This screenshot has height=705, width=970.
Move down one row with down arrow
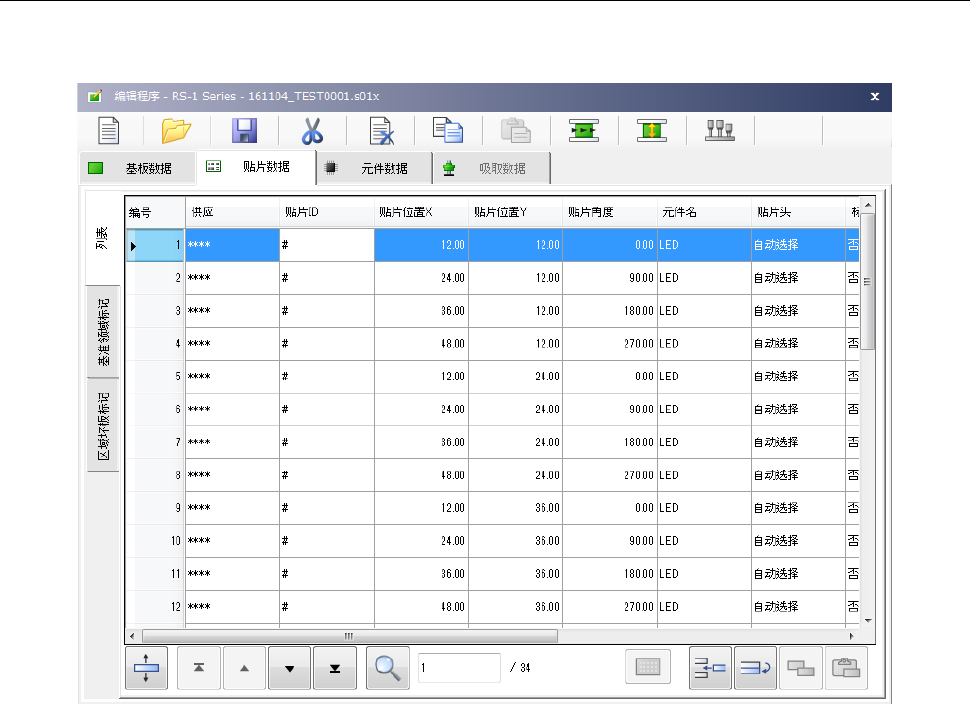coord(290,669)
